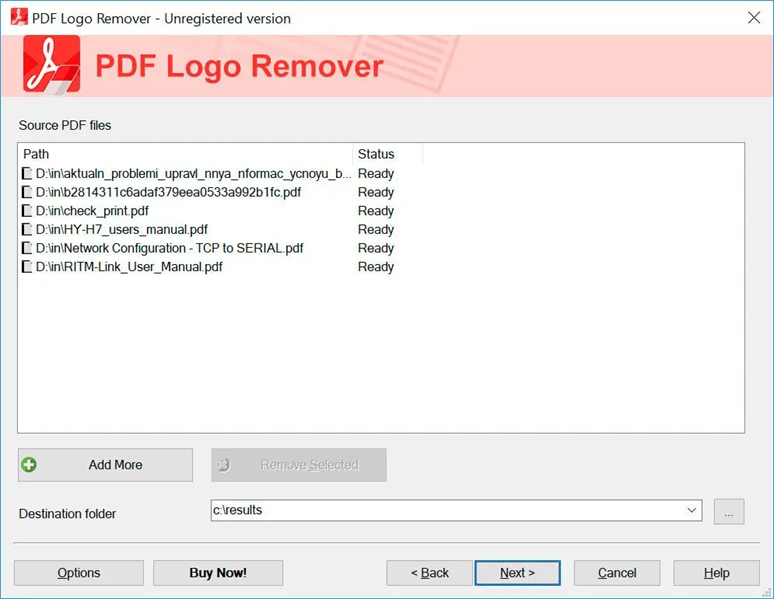Viewport: 774px width, 599px height.
Task: Click file icon of aktualn_problemi row
Action: click(27, 173)
